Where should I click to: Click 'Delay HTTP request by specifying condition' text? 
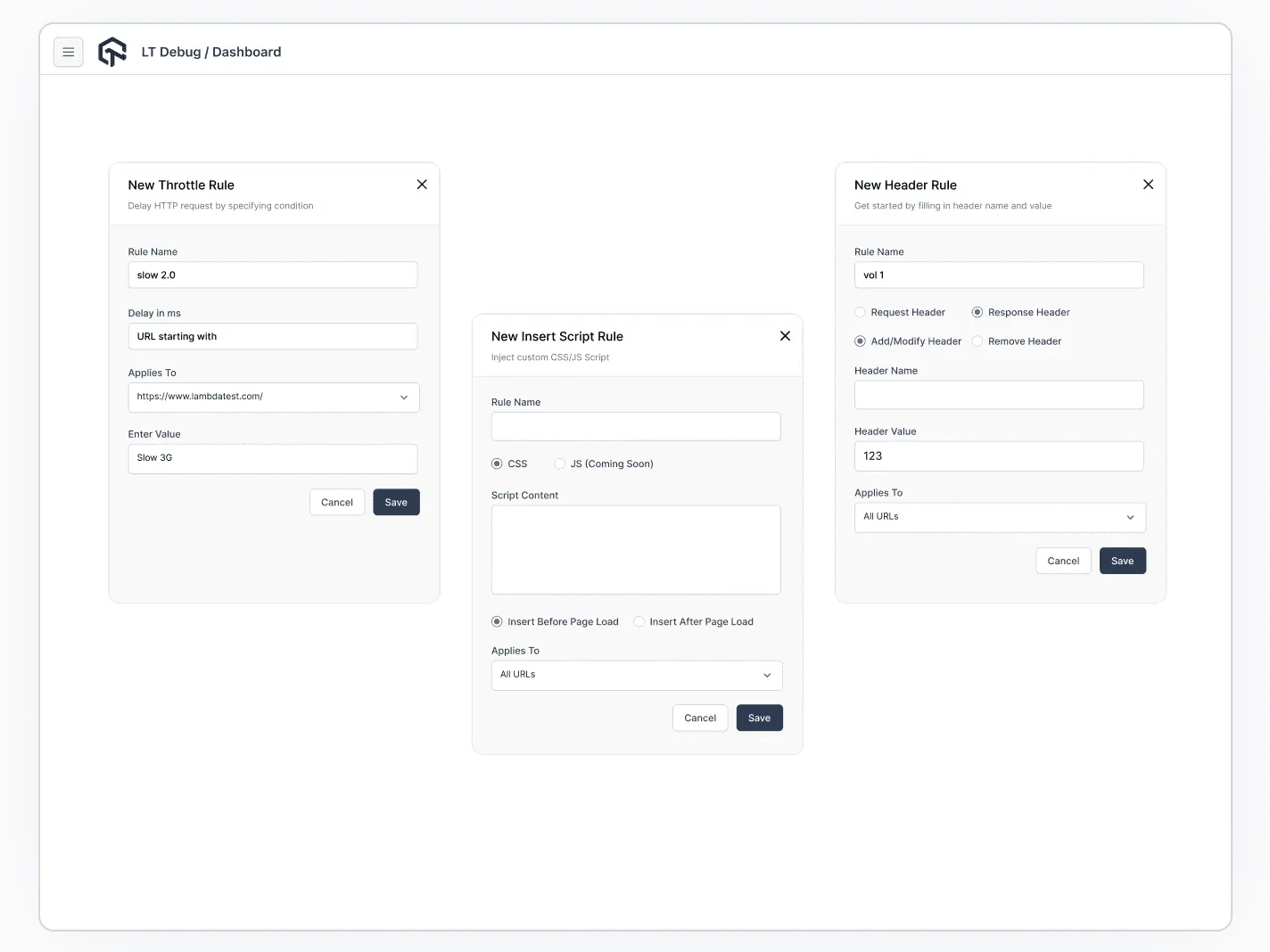click(x=221, y=206)
